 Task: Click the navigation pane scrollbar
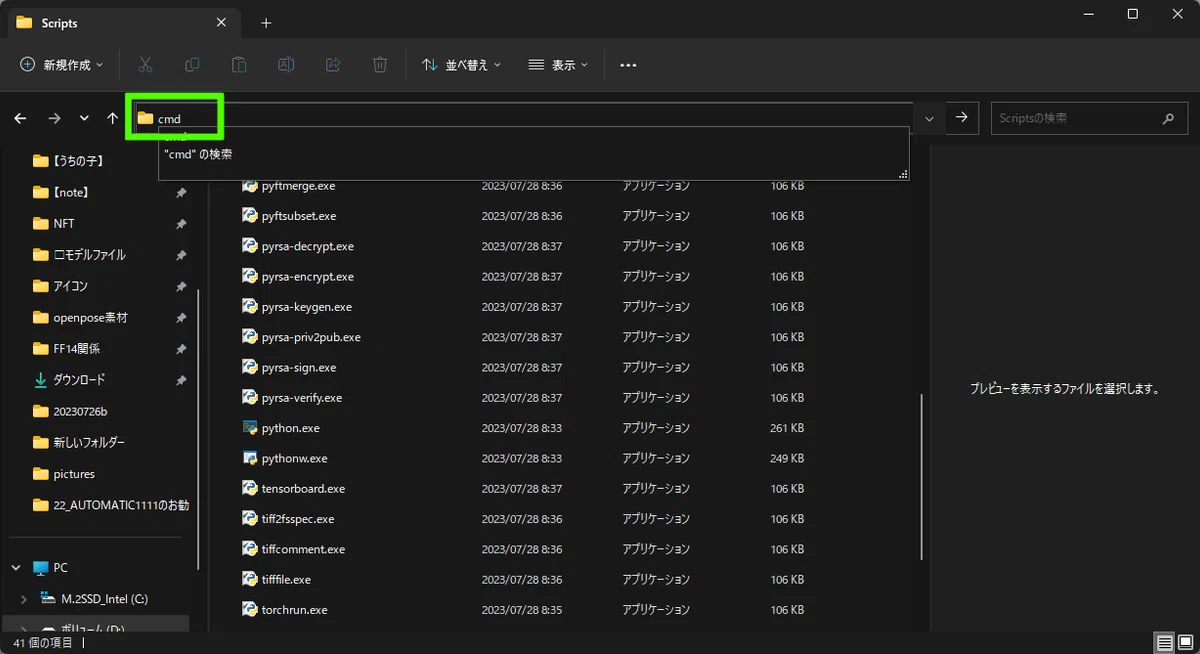199,430
